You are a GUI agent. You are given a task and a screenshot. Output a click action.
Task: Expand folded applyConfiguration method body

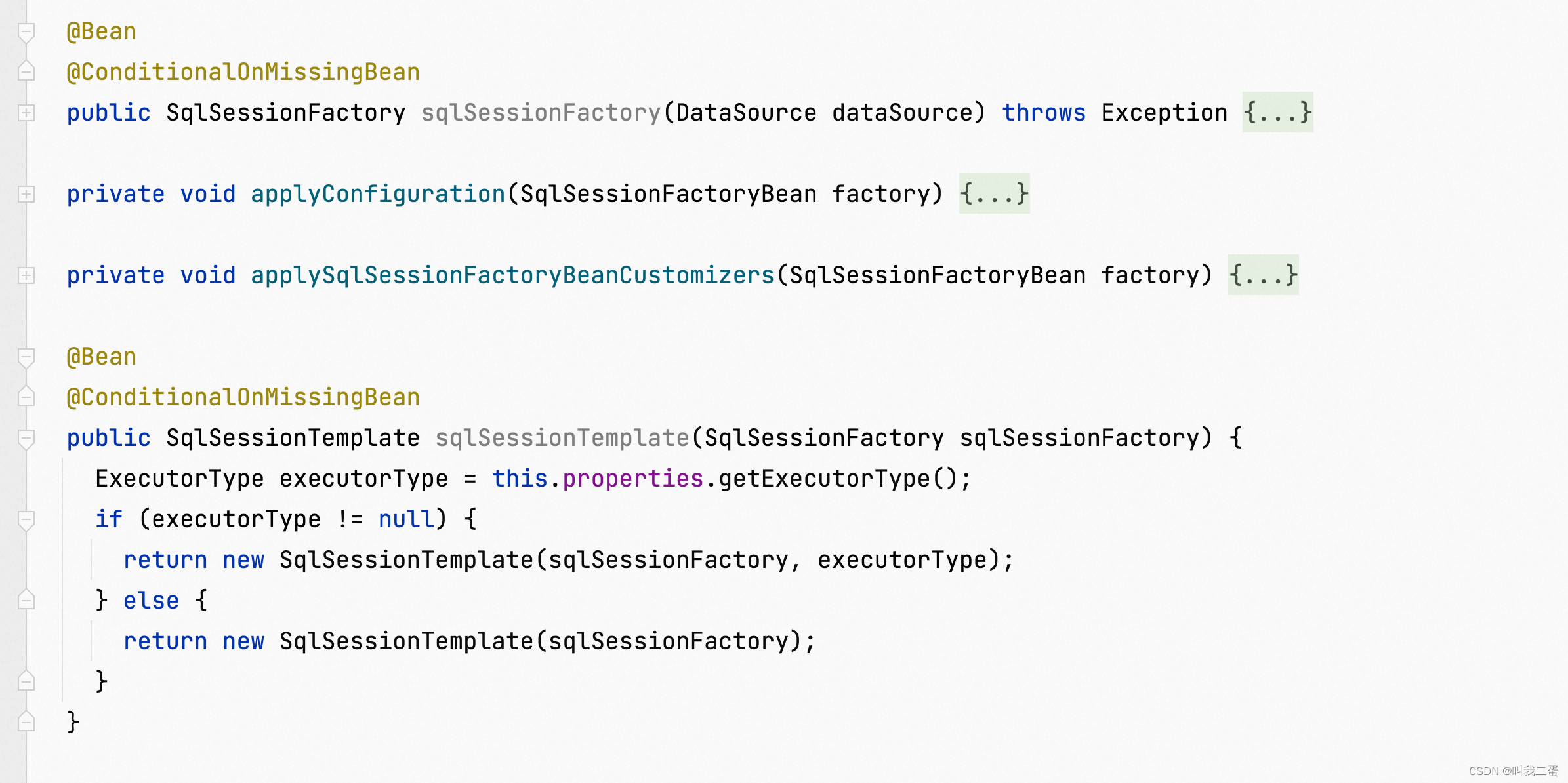pos(994,194)
